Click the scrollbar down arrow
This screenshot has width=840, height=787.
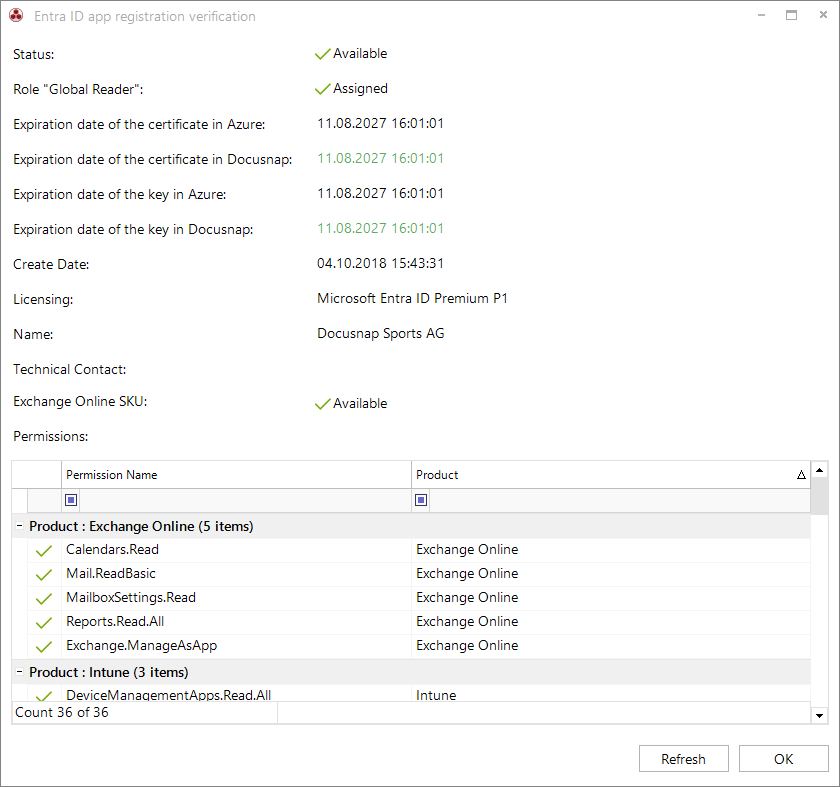[x=819, y=715]
